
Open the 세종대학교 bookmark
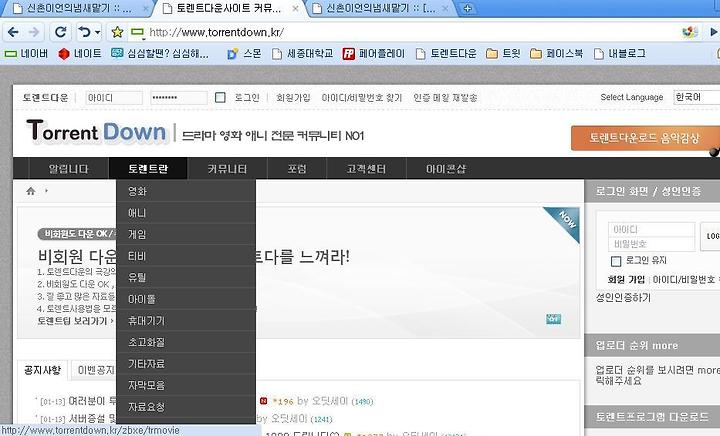303,54
